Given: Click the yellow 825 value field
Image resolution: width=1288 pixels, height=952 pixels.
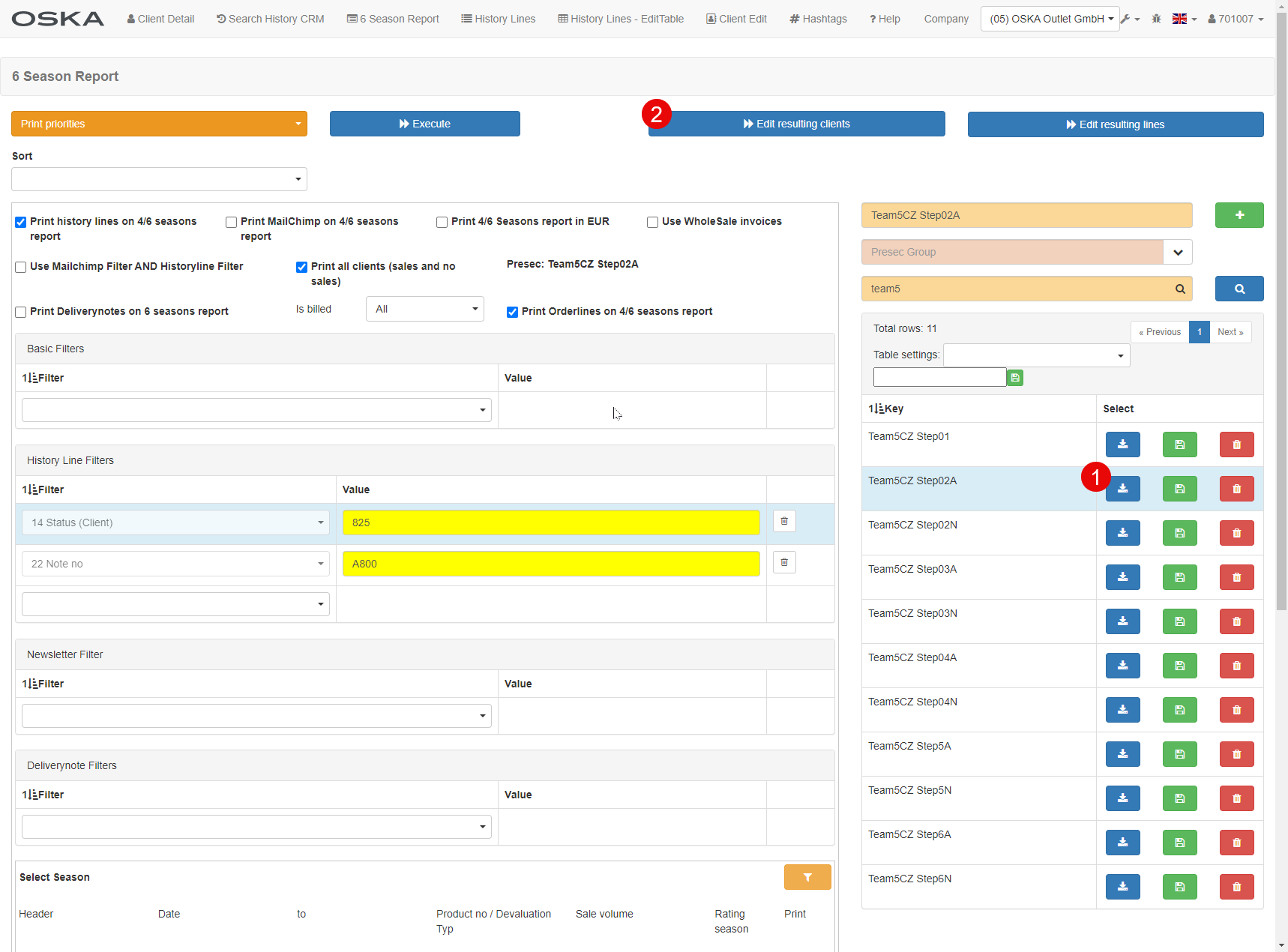Looking at the screenshot, I should (550, 522).
